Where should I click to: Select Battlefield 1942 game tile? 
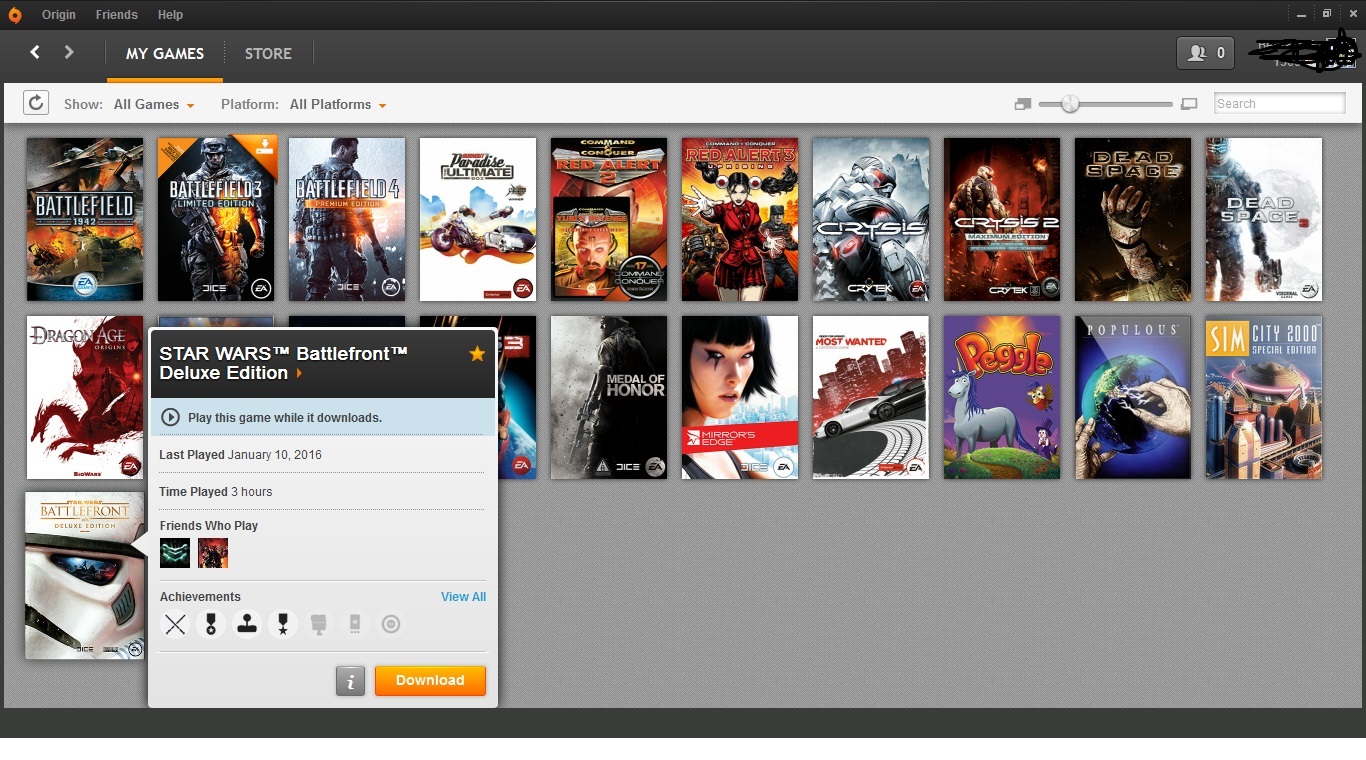pyautogui.click(x=85, y=219)
